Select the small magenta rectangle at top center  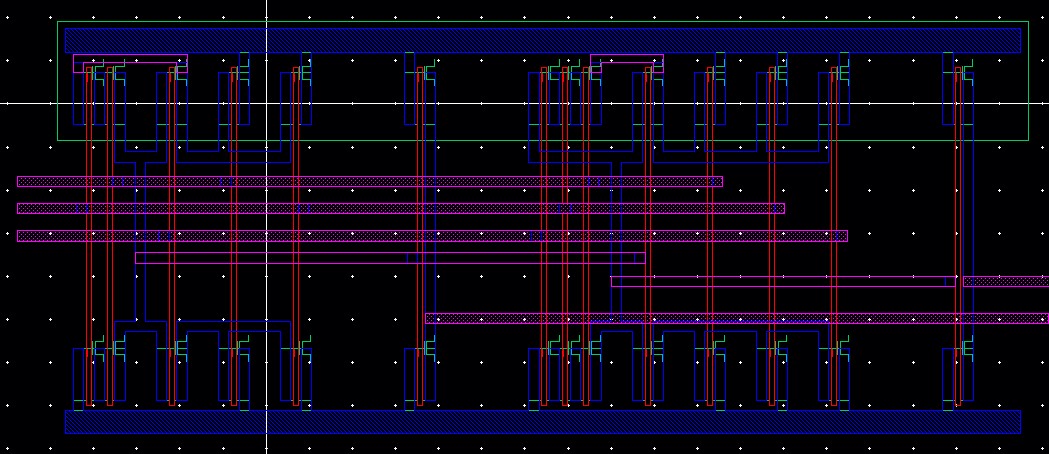click(626, 58)
